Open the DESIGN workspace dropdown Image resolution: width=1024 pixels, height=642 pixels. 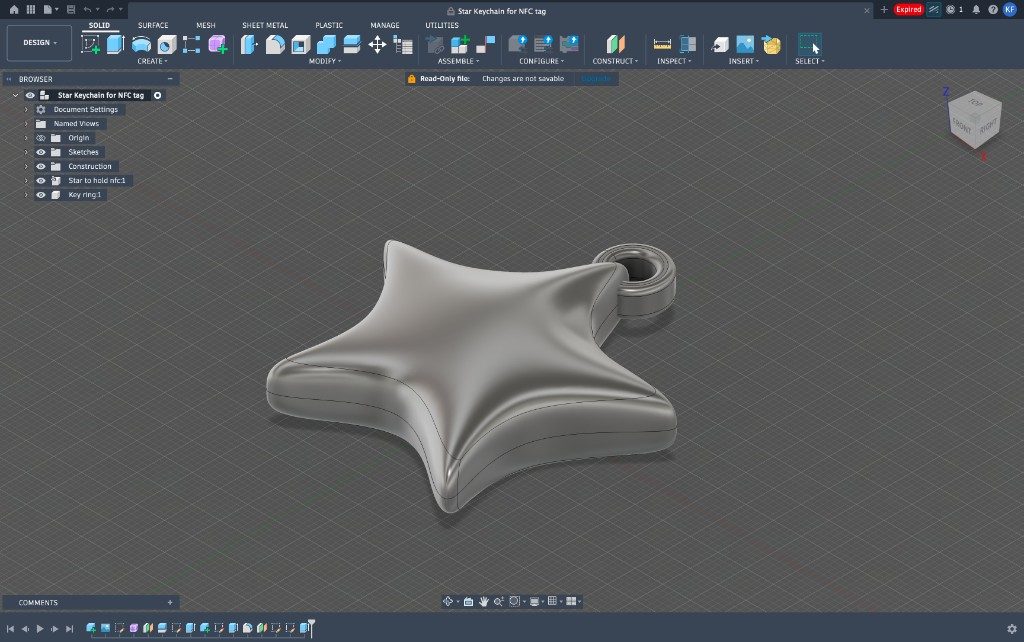tap(39, 42)
